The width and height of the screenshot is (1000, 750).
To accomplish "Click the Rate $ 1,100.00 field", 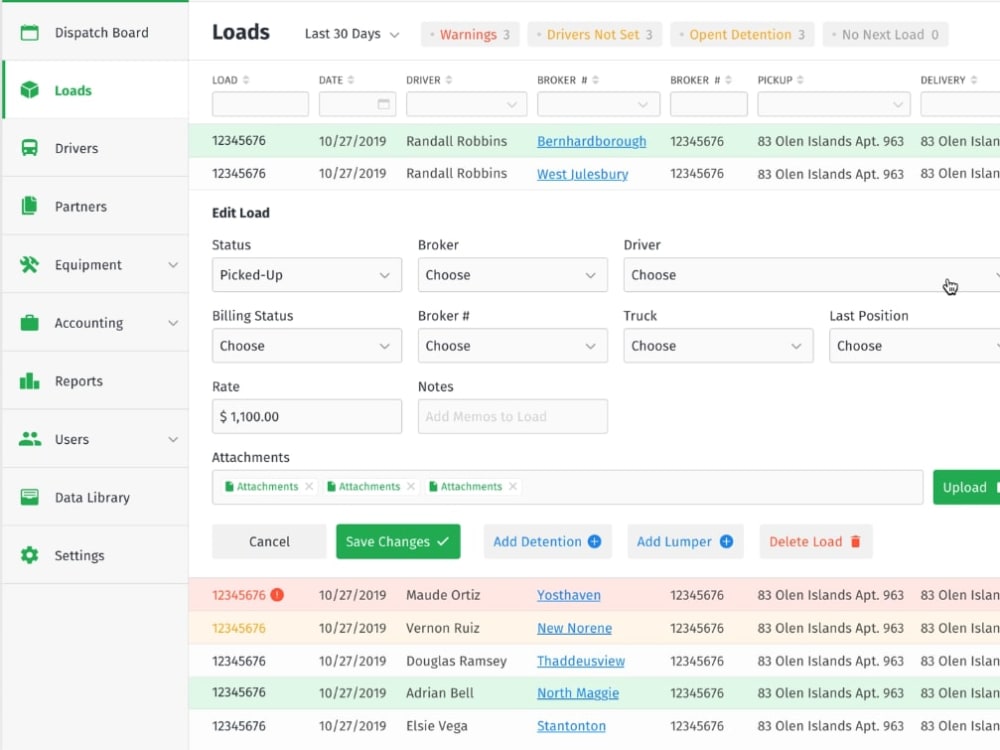I will point(307,416).
